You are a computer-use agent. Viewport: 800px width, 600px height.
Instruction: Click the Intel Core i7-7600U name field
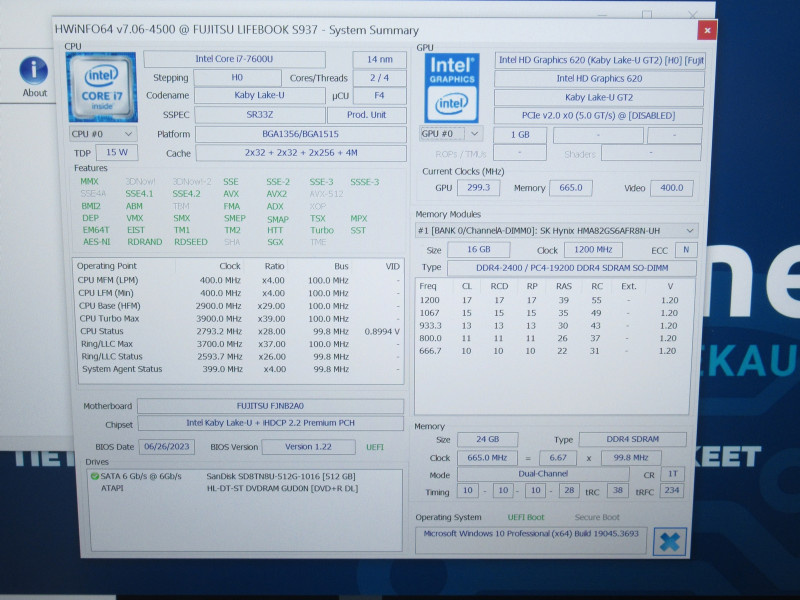234,59
